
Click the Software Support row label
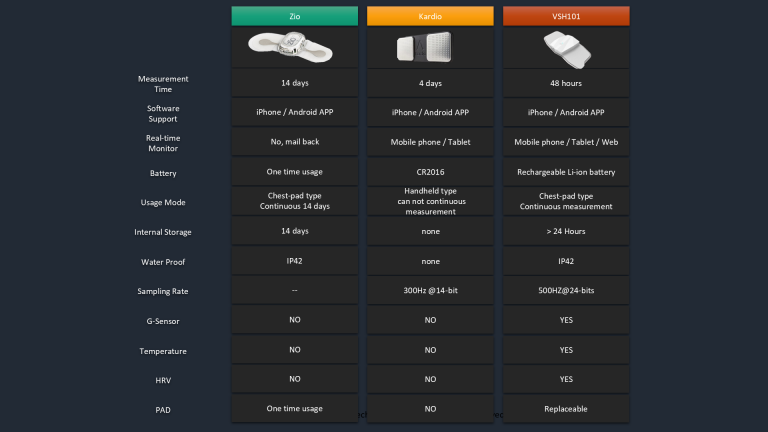[x=162, y=113]
